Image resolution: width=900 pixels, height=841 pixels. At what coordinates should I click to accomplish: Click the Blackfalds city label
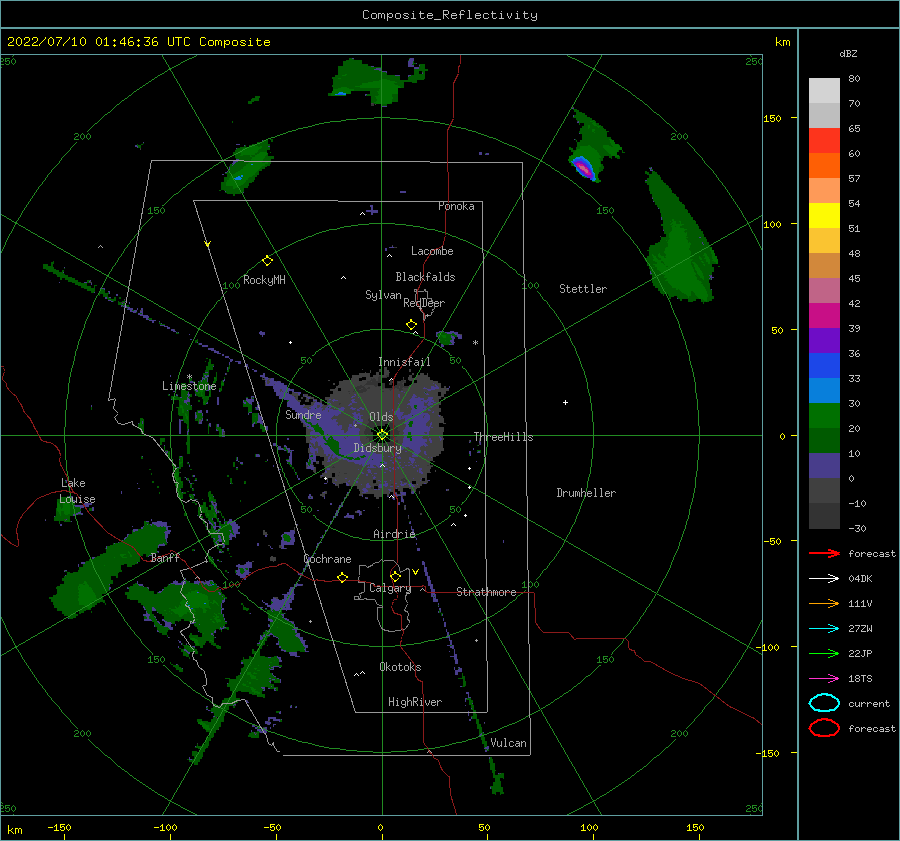pyautogui.click(x=425, y=277)
